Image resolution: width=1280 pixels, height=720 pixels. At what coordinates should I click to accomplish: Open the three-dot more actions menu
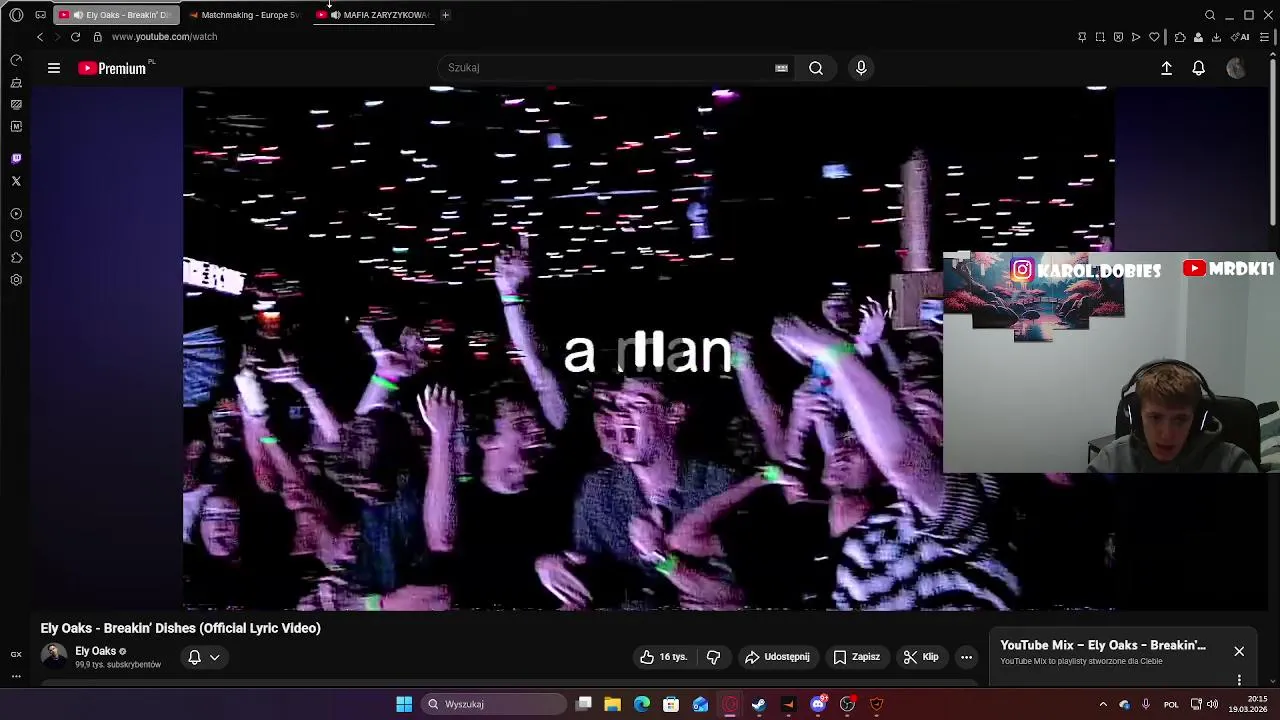(966, 657)
